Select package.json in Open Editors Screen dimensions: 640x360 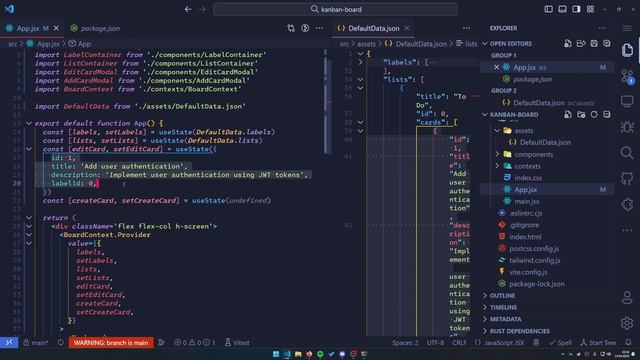pyautogui.click(x=532, y=79)
